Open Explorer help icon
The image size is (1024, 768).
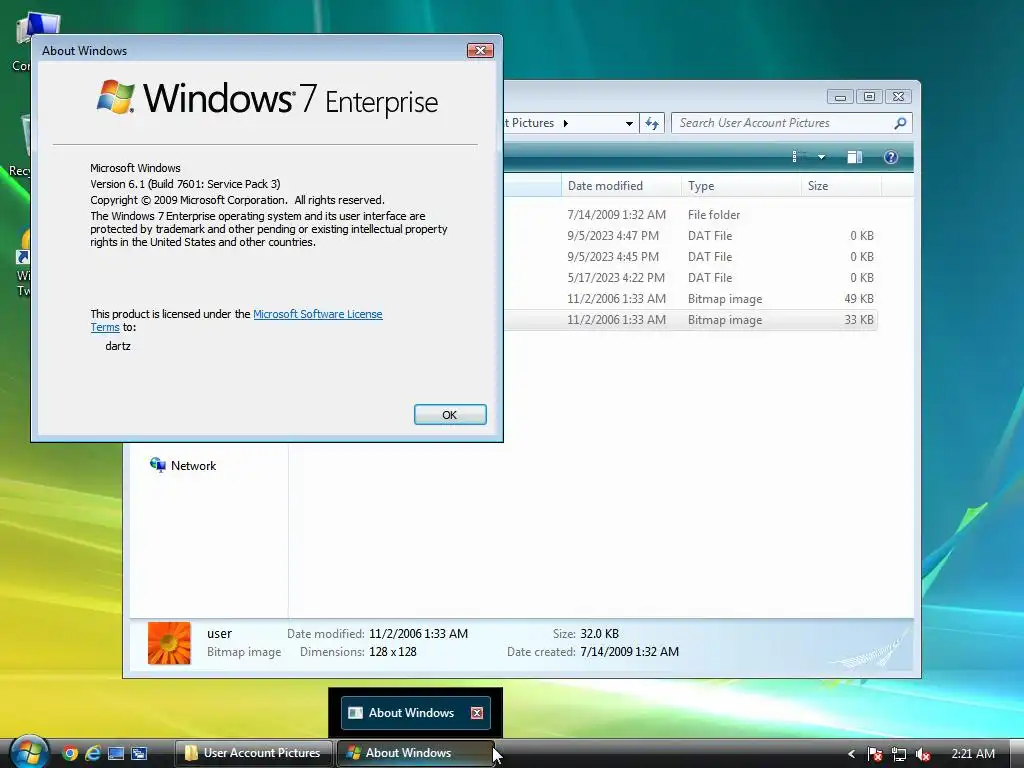pyautogui.click(x=891, y=157)
